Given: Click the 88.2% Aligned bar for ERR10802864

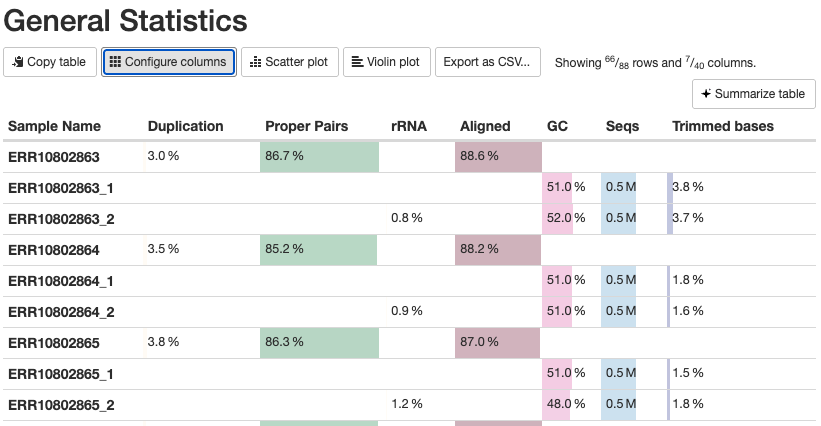Looking at the screenshot, I should (497, 249).
